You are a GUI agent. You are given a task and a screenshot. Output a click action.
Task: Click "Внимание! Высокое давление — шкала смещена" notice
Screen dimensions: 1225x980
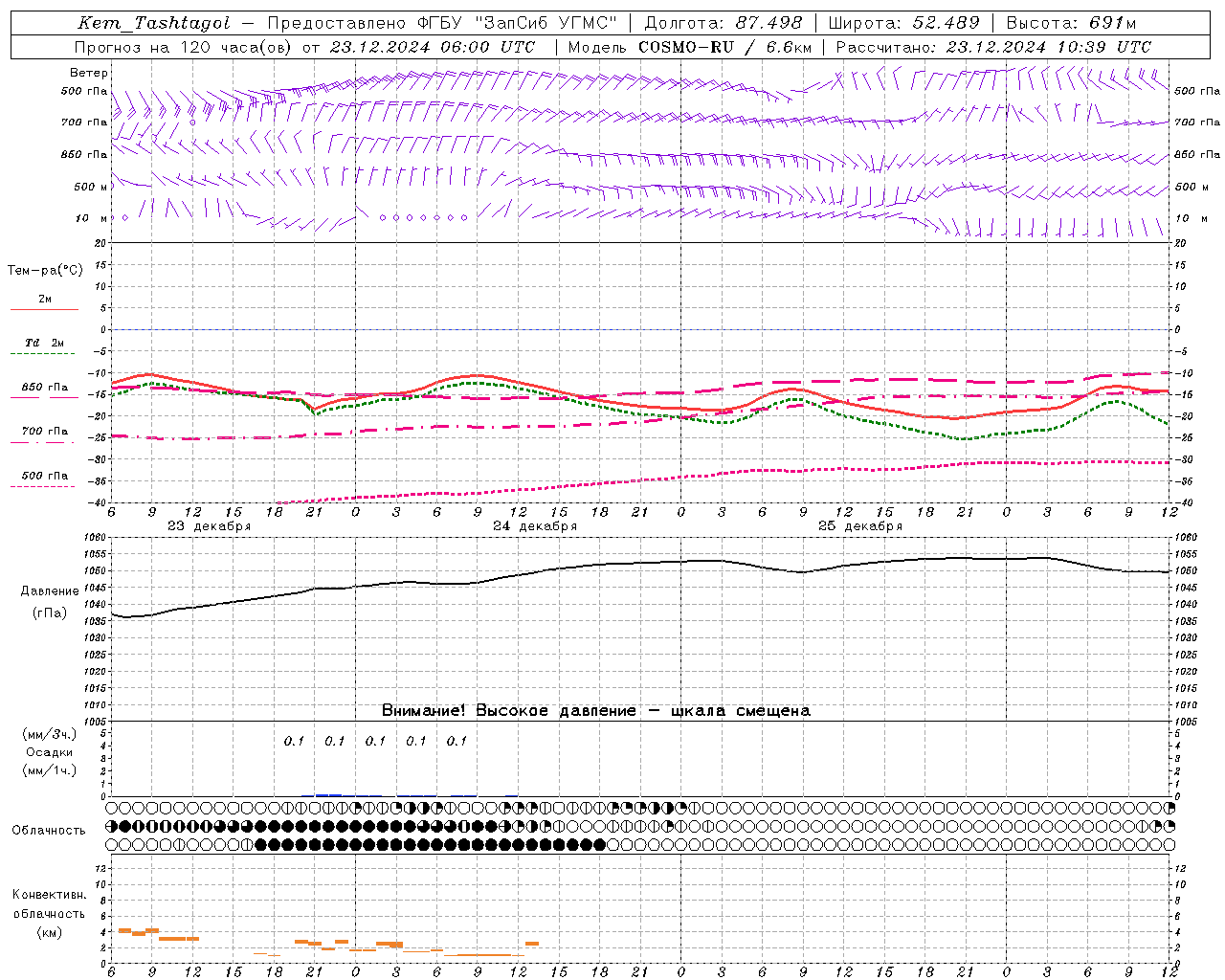click(596, 711)
